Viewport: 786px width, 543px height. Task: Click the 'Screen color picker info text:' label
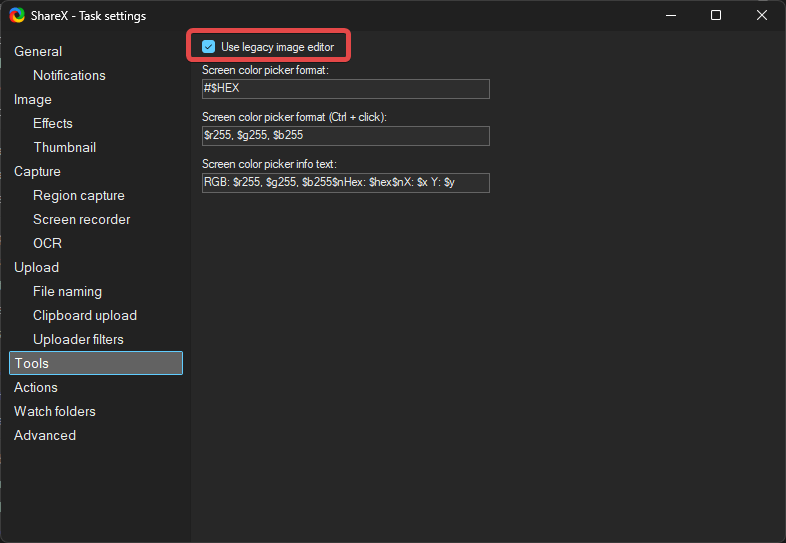269,164
